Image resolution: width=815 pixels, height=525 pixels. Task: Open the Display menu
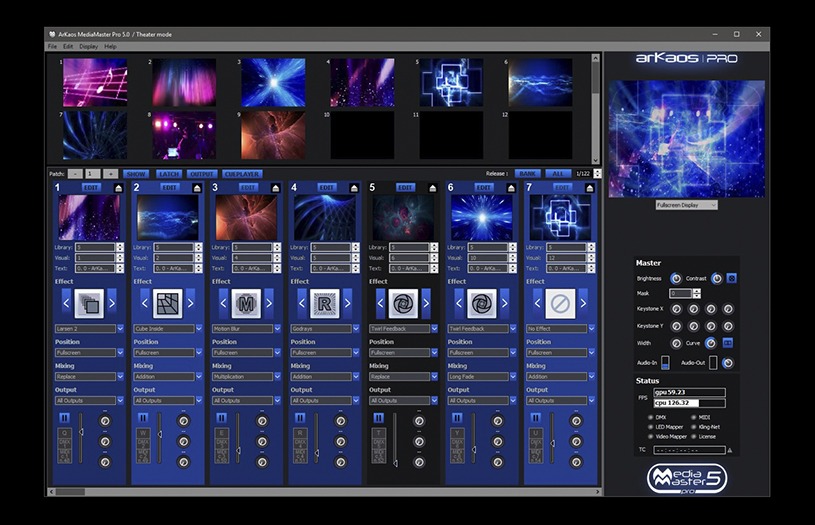click(x=88, y=46)
